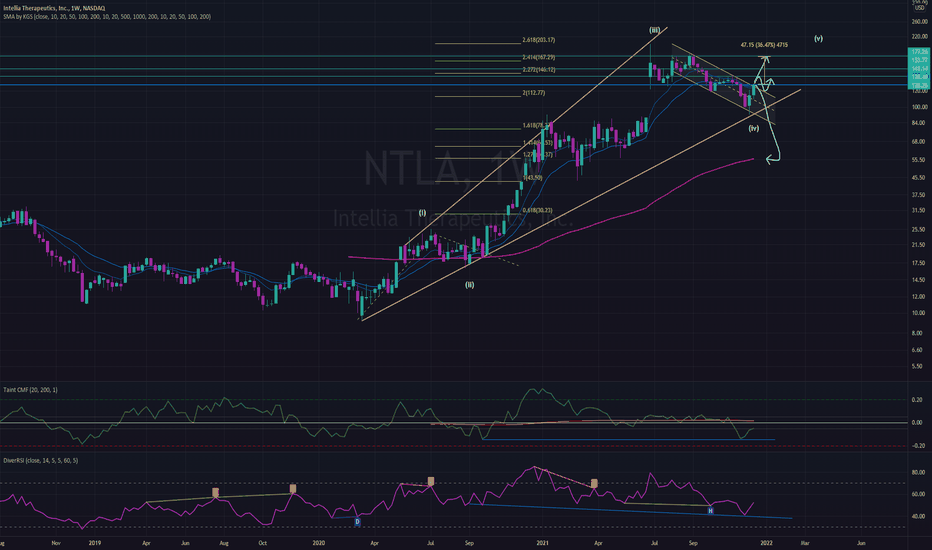Click the 2022 label on time axis
The height and width of the screenshot is (550, 932).
(x=766, y=543)
